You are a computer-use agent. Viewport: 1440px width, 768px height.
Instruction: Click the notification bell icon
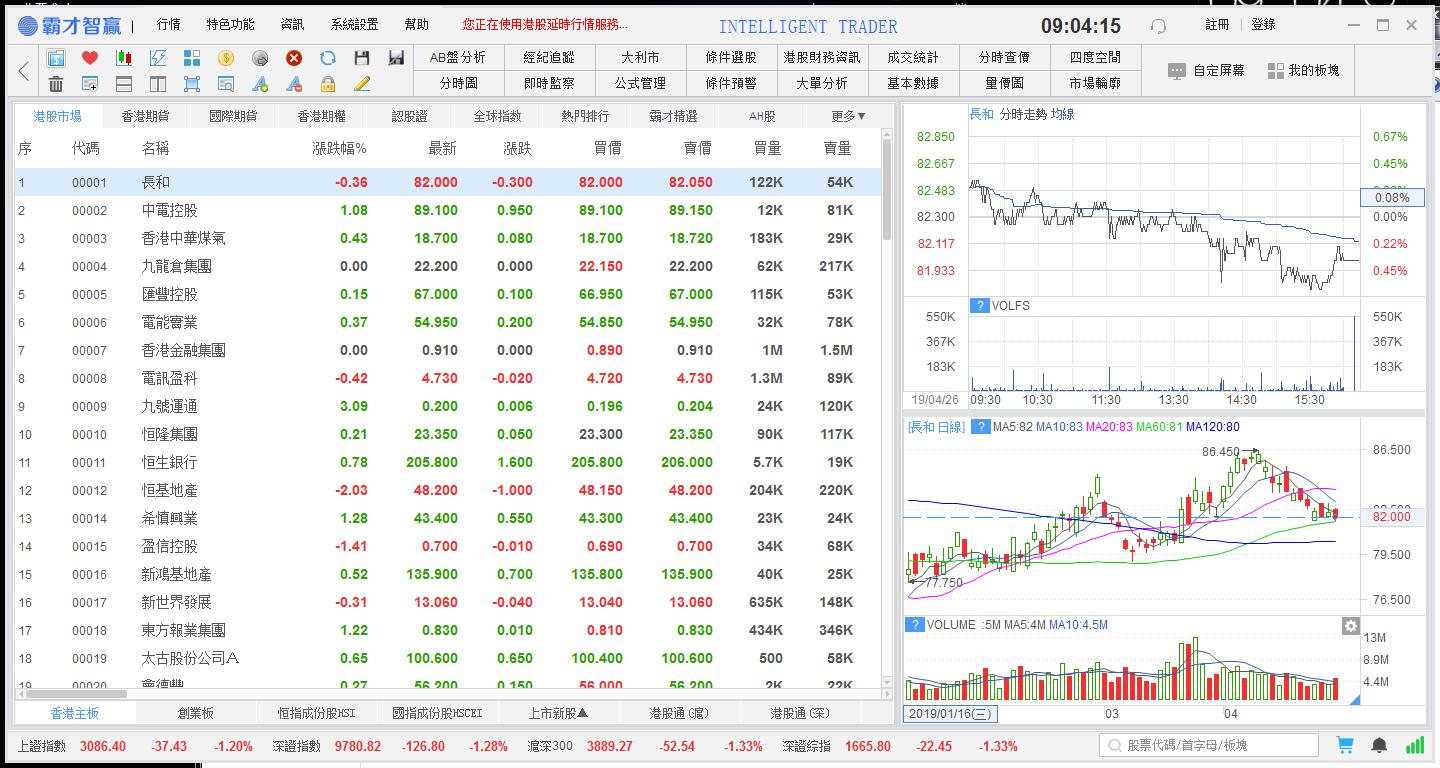pos(1379,745)
